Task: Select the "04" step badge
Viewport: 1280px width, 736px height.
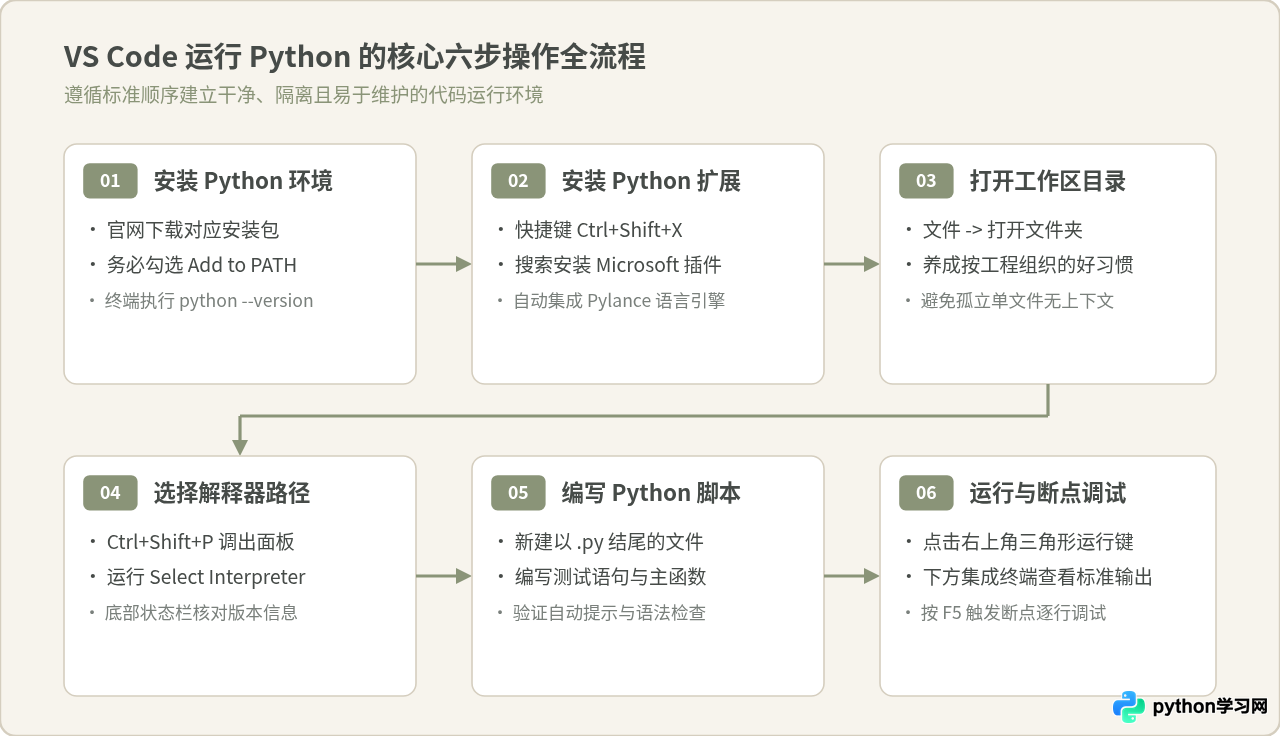Action: tap(110, 493)
